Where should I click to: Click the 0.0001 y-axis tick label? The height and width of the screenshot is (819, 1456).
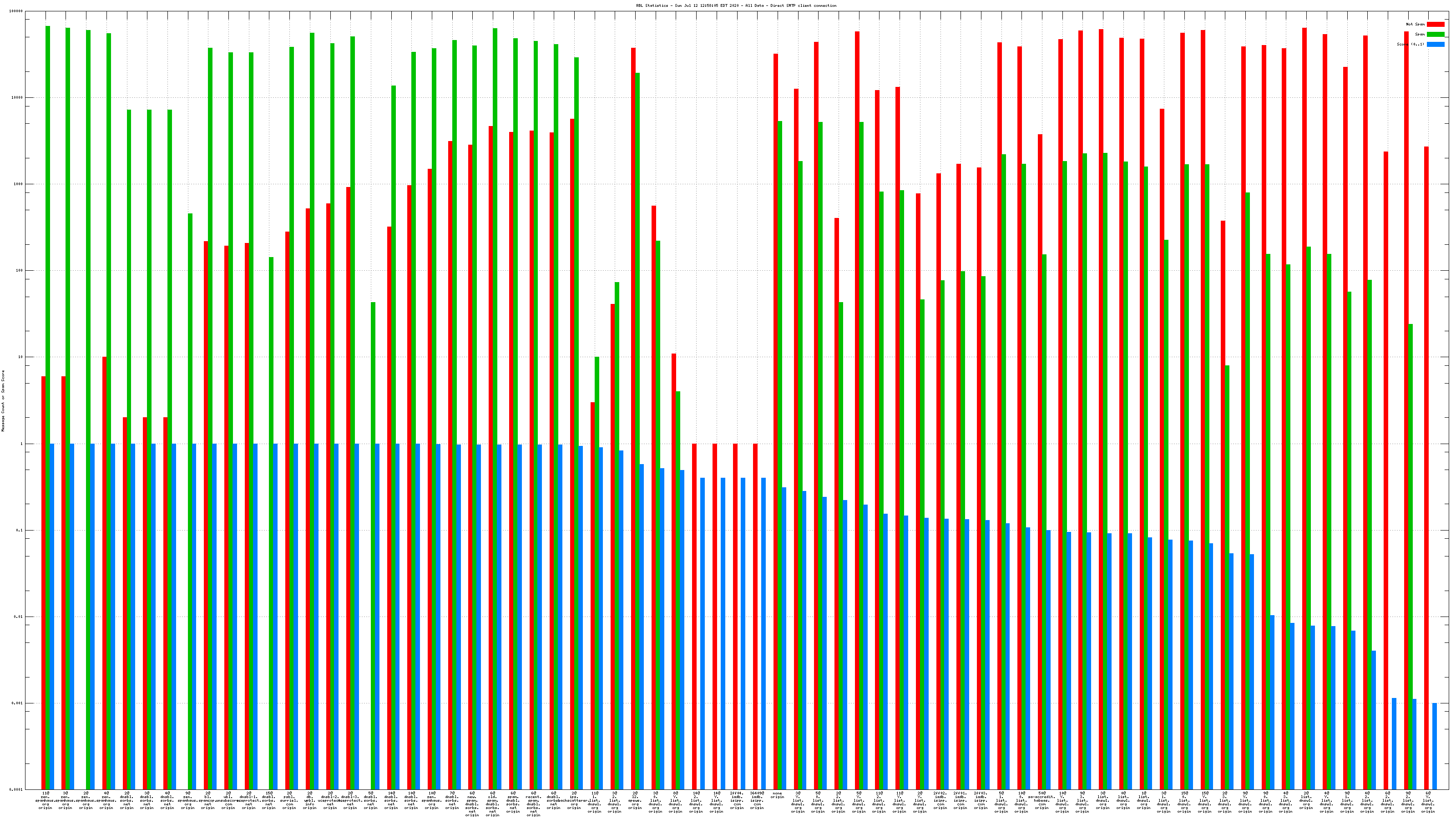coord(17,789)
